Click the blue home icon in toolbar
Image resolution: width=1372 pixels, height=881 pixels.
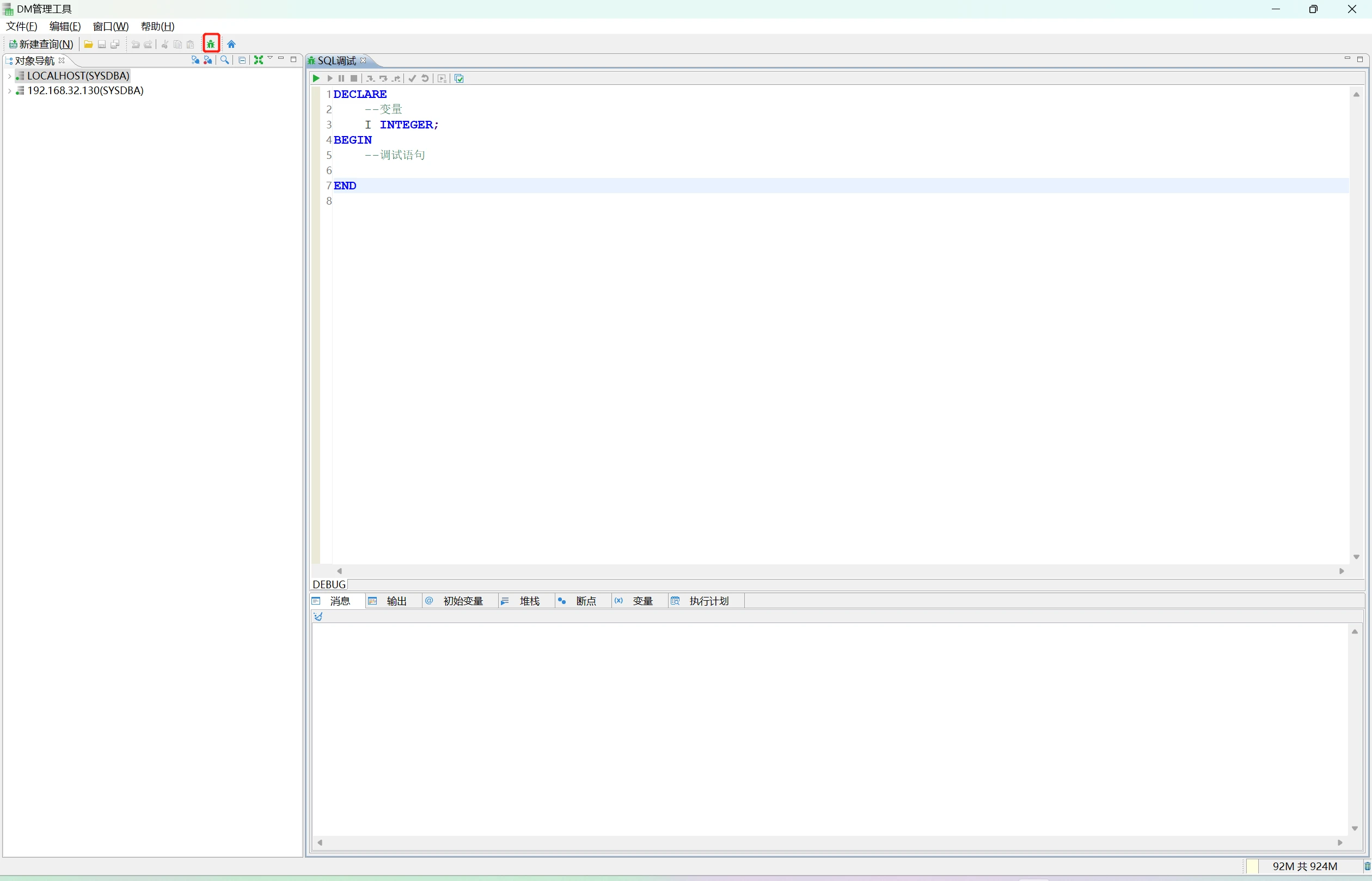231,44
